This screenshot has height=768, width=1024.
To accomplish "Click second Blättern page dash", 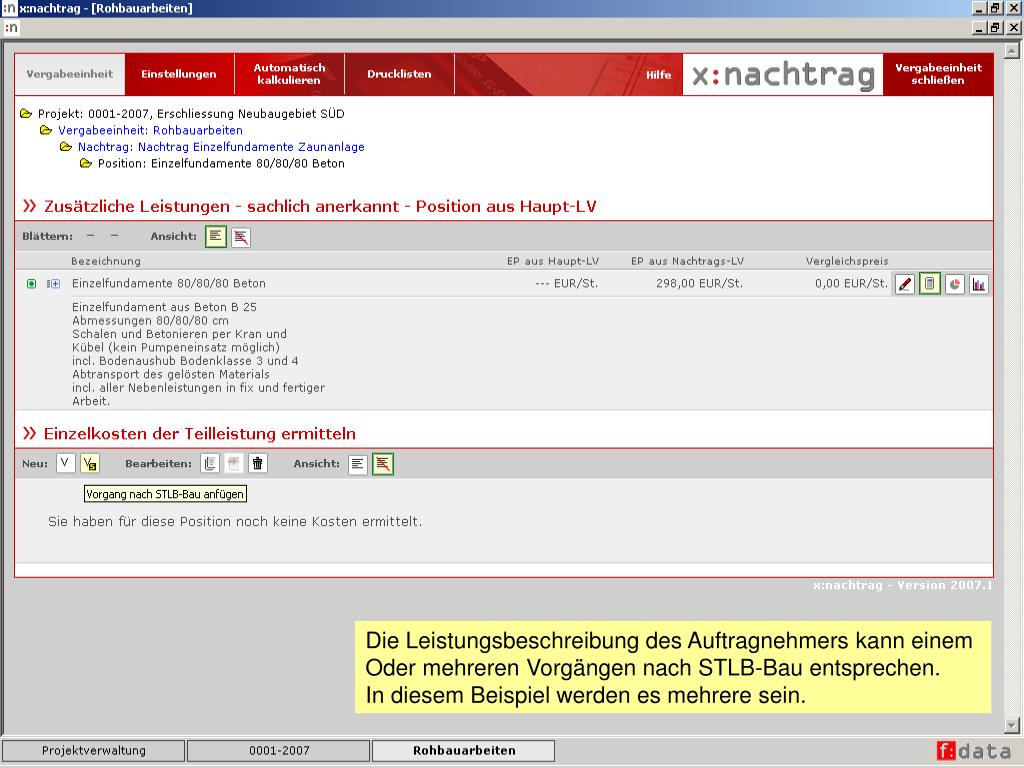I will [114, 236].
